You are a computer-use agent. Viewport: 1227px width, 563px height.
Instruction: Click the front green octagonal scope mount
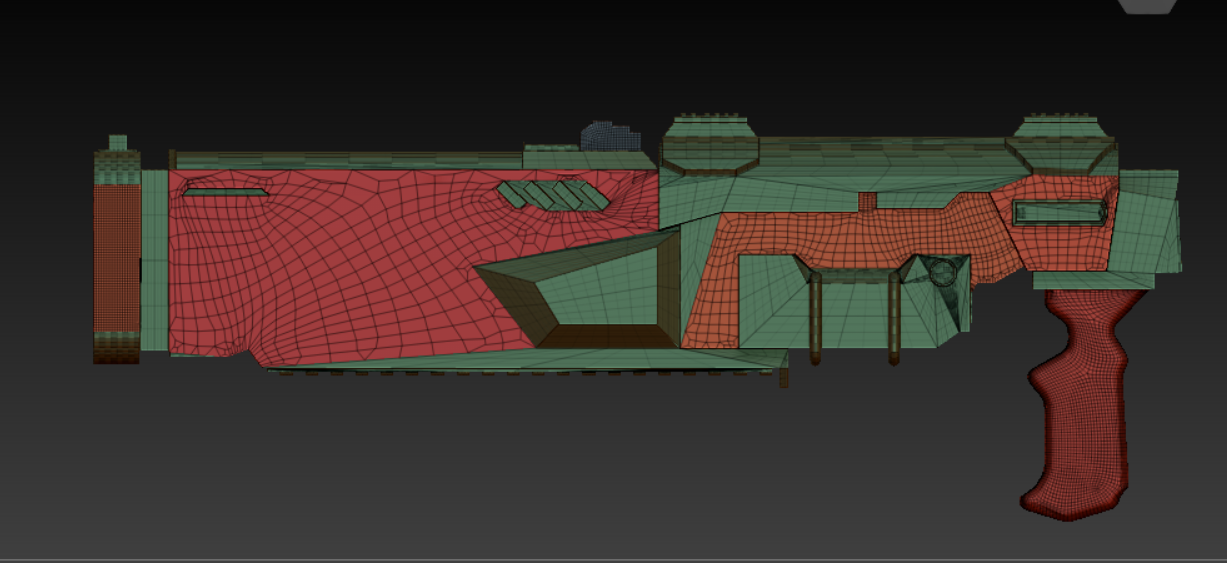(x=709, y=145)
